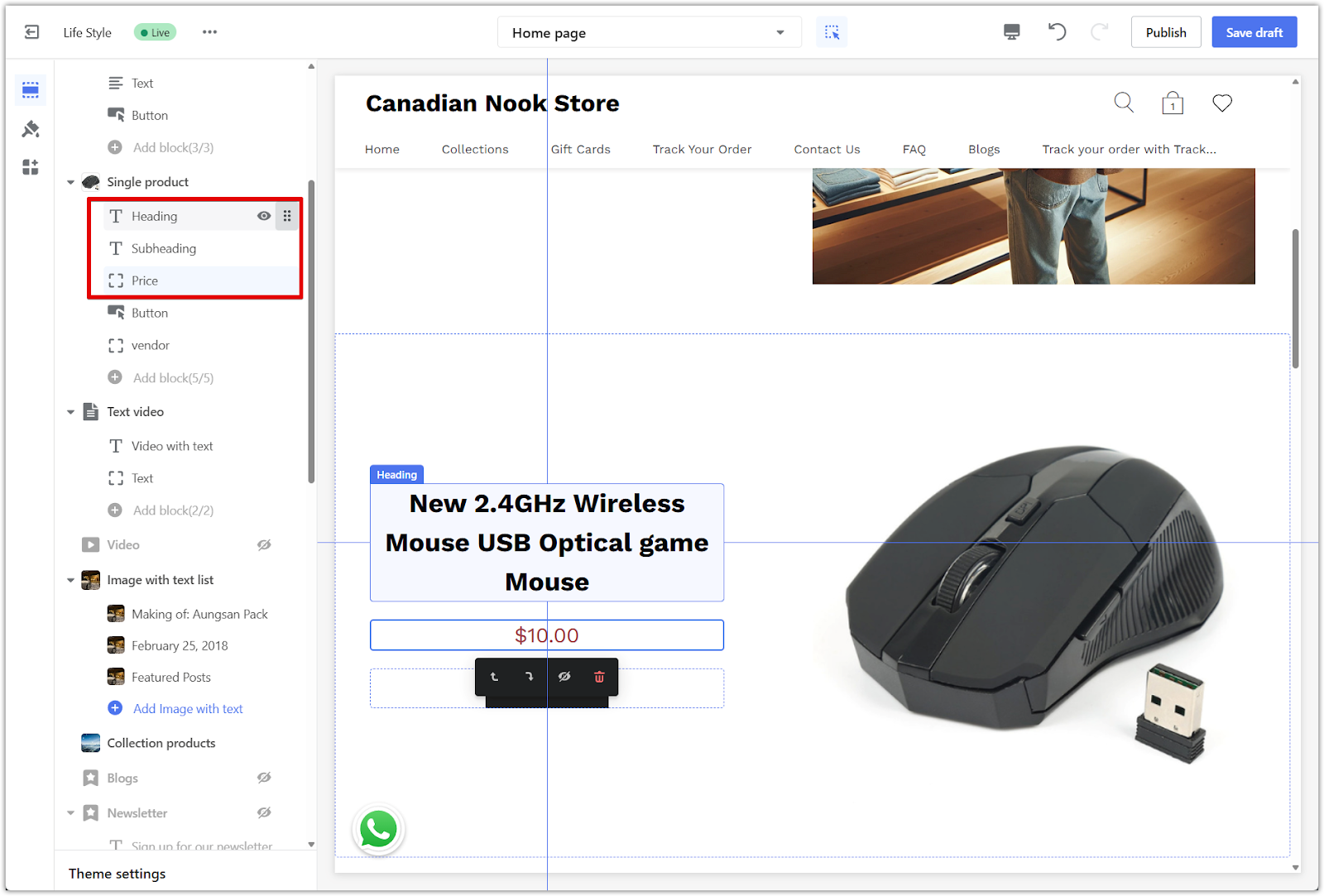Click the Save draft button
1324x896 pixels.
pos(1254,32)
